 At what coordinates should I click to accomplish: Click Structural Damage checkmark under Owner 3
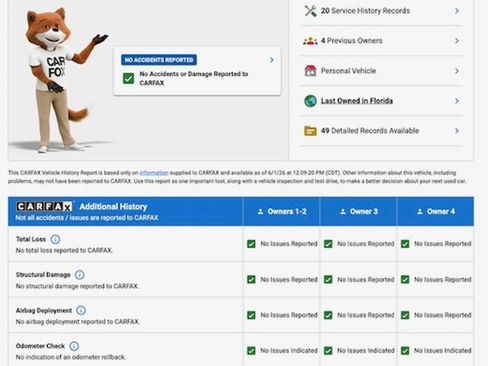pos(328,279)
